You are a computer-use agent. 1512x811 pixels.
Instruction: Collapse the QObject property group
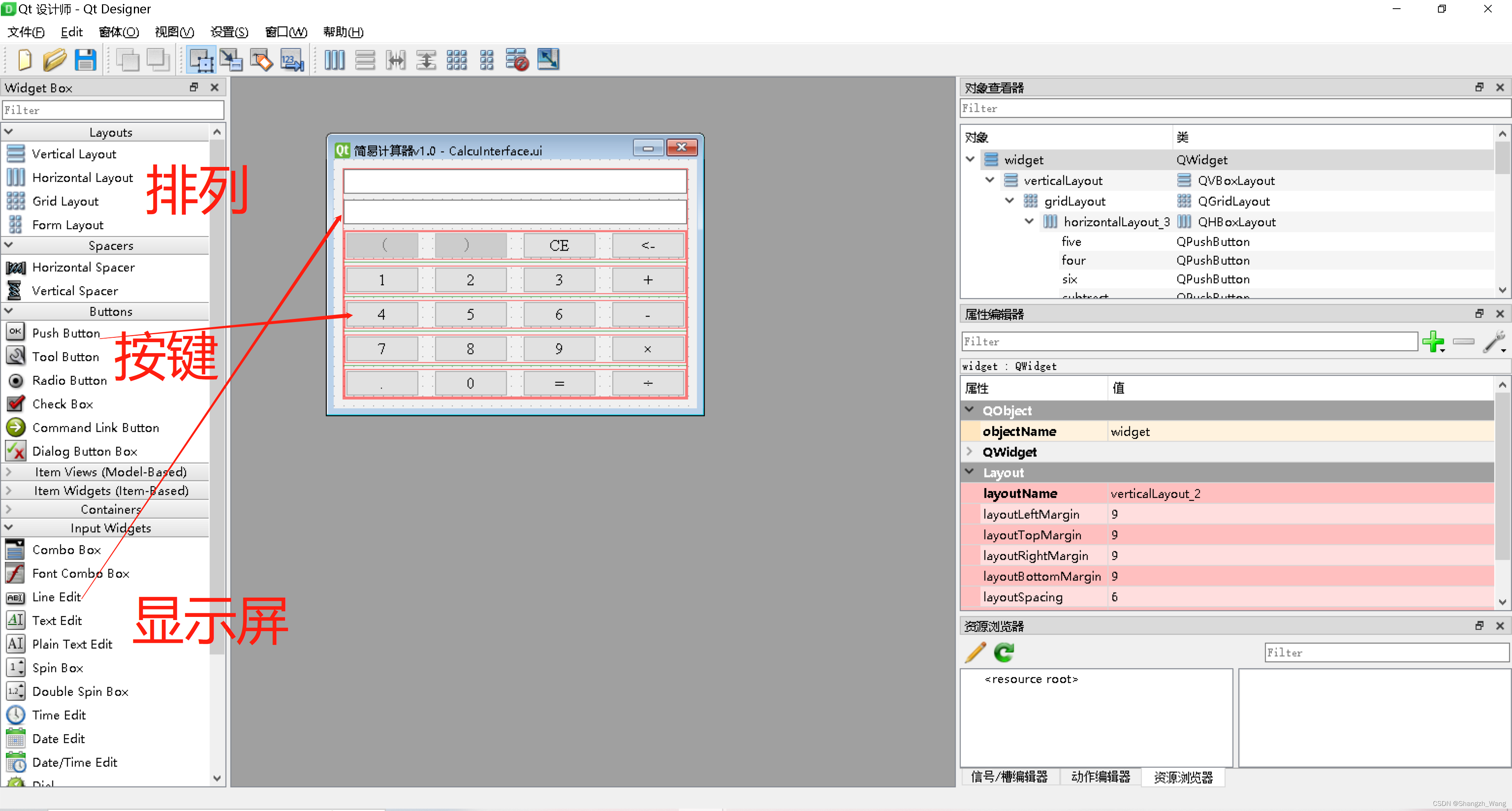tap(970, 410)
